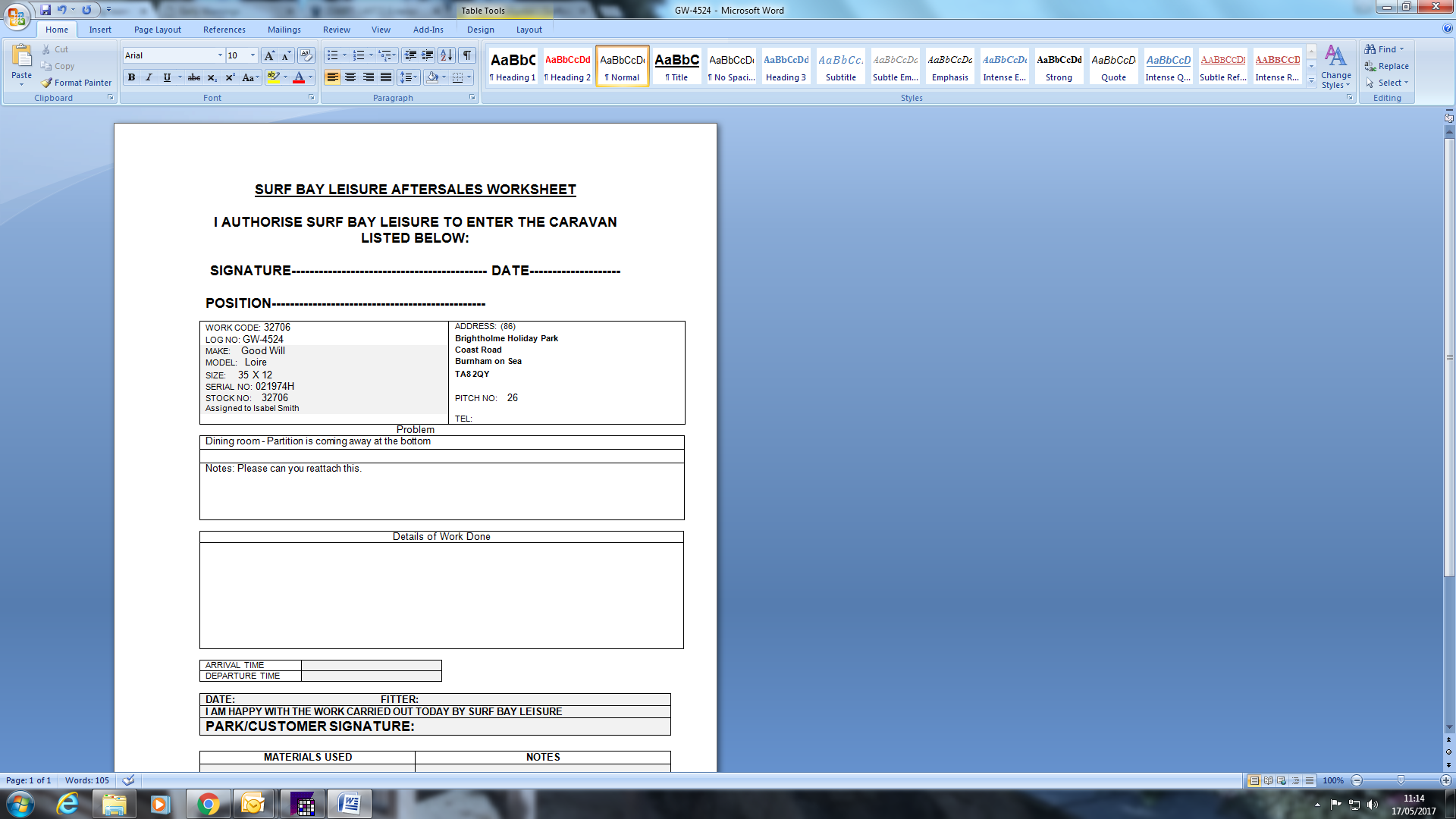
Task: Click the Sort A-Z icon
Action: tap(446, 55)
